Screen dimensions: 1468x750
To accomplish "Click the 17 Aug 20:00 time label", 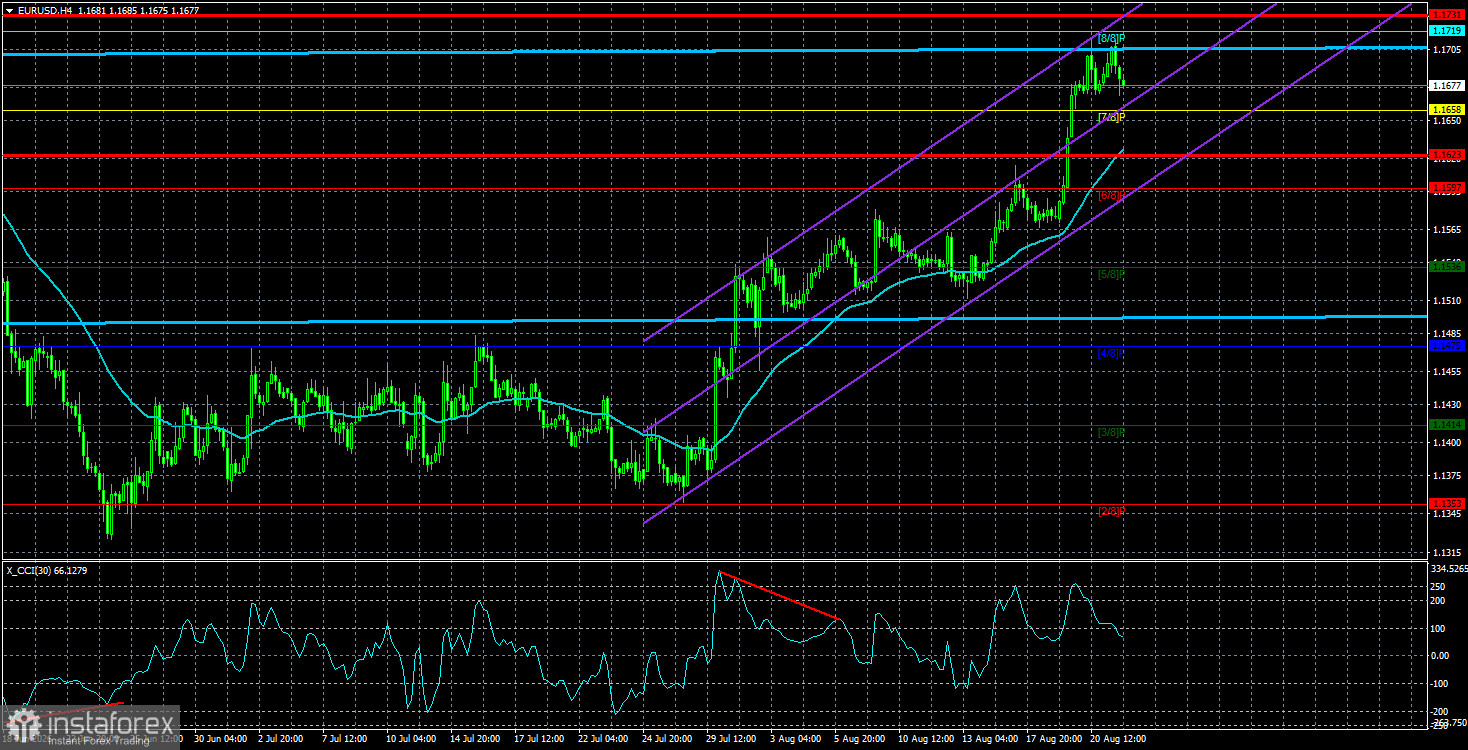I will tap(1052, 739).
